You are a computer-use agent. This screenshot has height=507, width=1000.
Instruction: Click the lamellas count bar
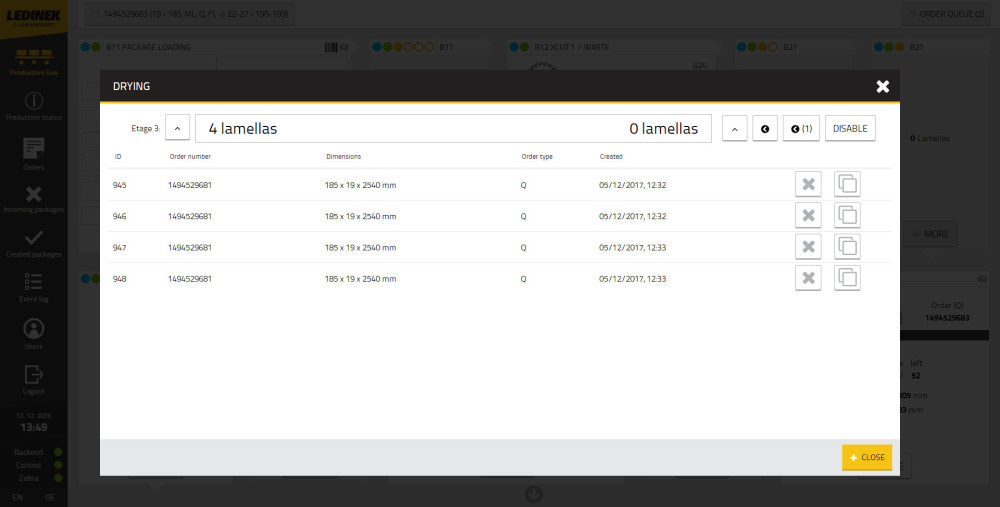pyautogui.click(x=453, y=129)
